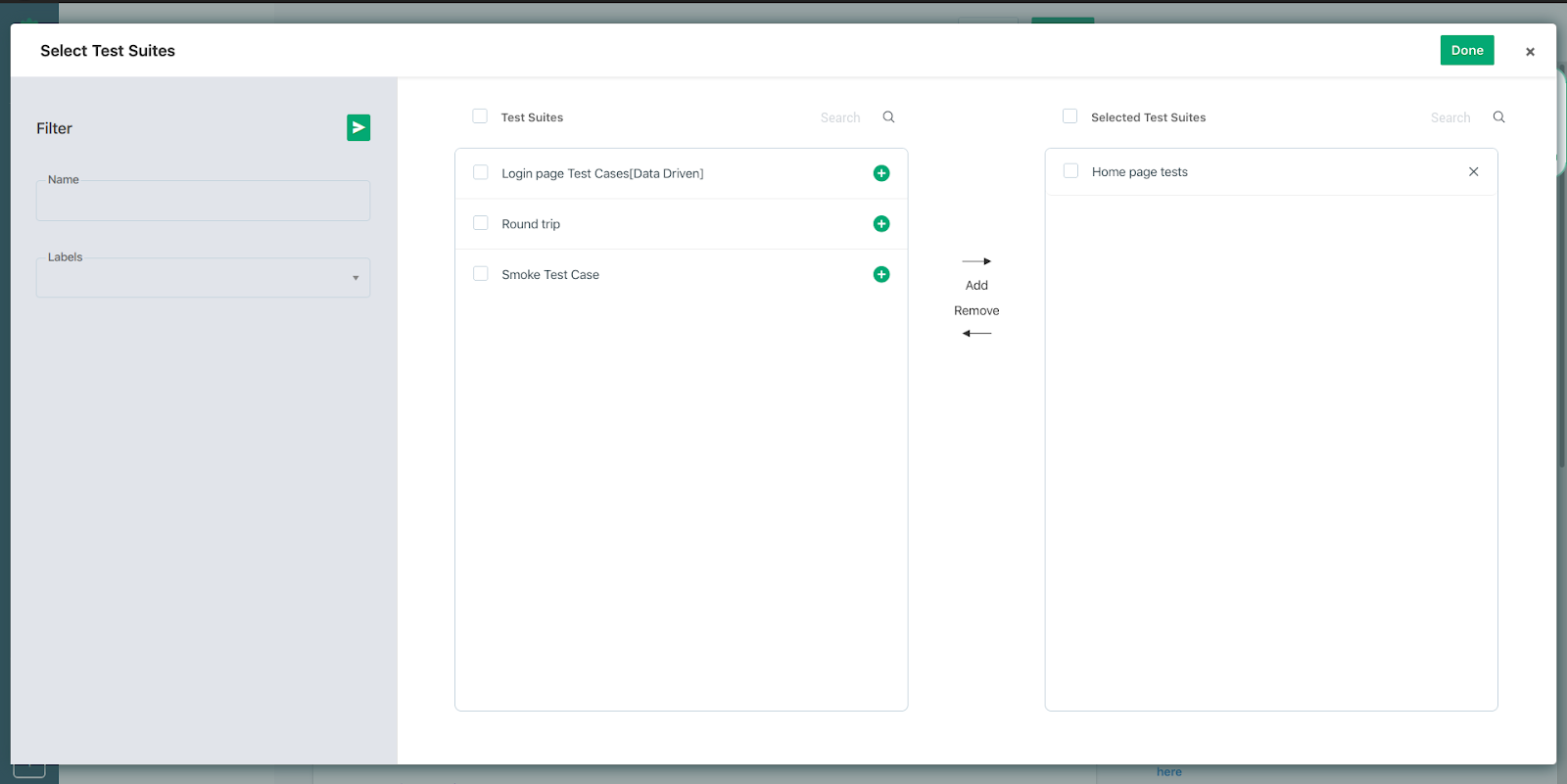The image size is (1567, 784).
Task: Add Login page Test Cases suite via plus icon
Action: (x=881, y=173)
